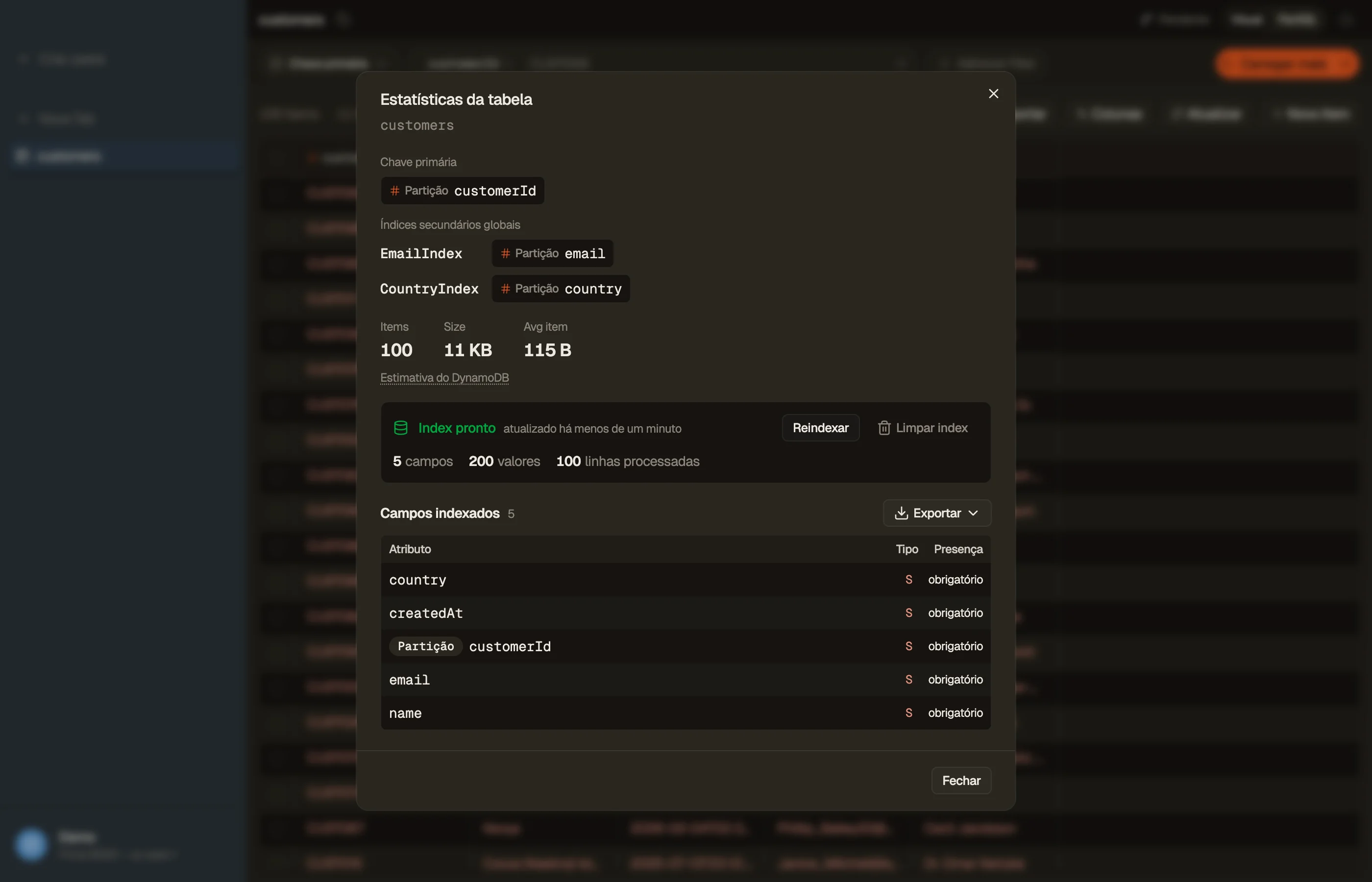Viewport: 1372px width, 882px height.
Task: Click the trash icon beside Limpar index
Action: (884, 428)
